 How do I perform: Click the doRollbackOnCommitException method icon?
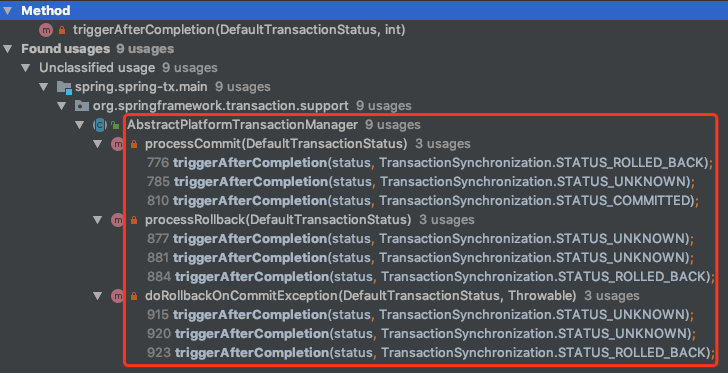[x=117, y=295]
